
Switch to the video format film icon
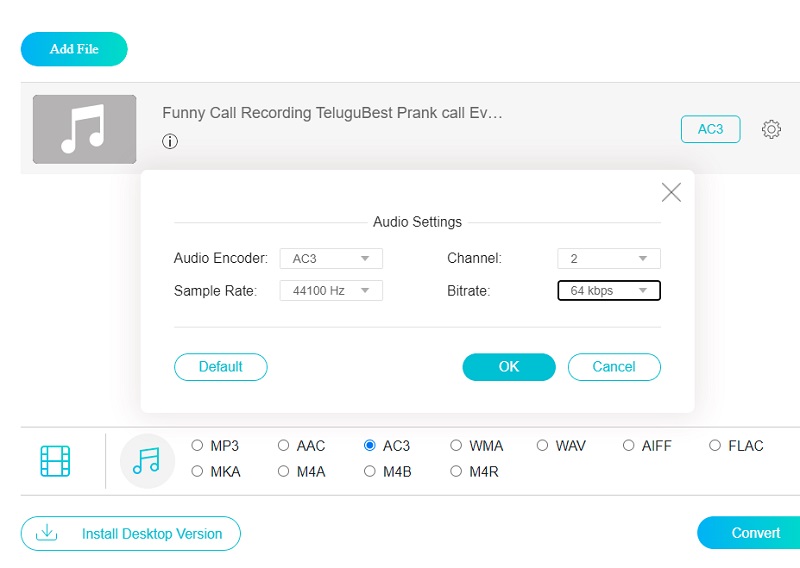[56, 460]
